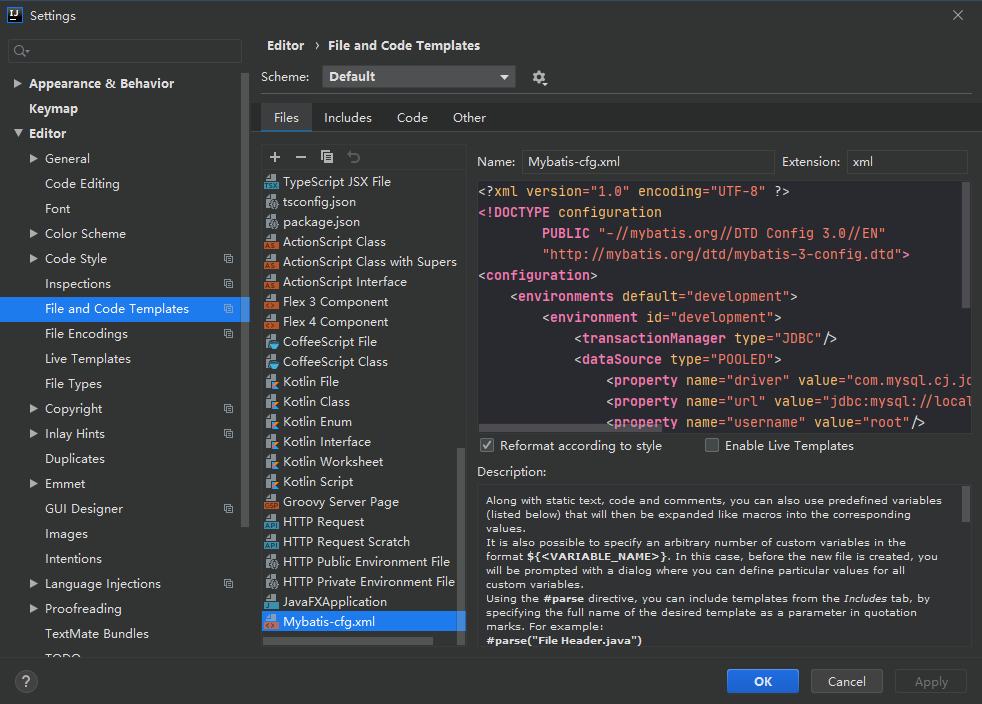Select ActionScript Interface template
The height and width of the screenshot is (704, 982).
[344, 282]
